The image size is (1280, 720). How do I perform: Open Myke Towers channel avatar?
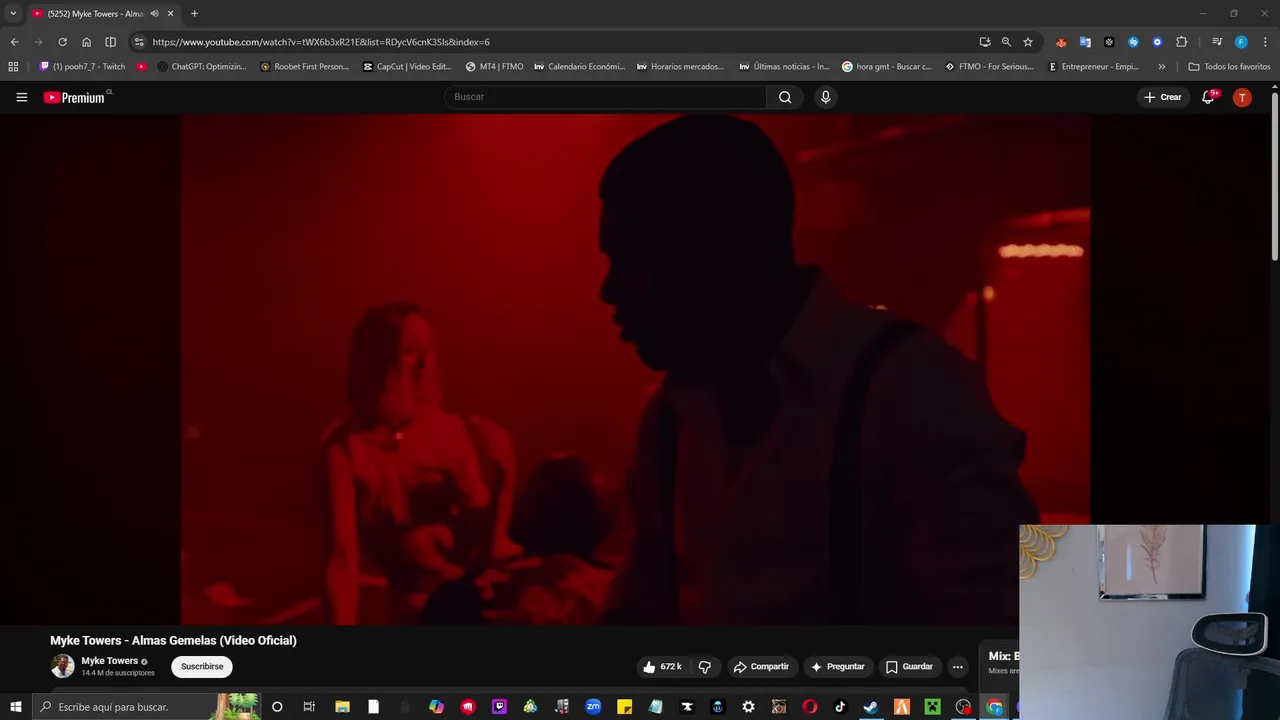pos(62,666)
